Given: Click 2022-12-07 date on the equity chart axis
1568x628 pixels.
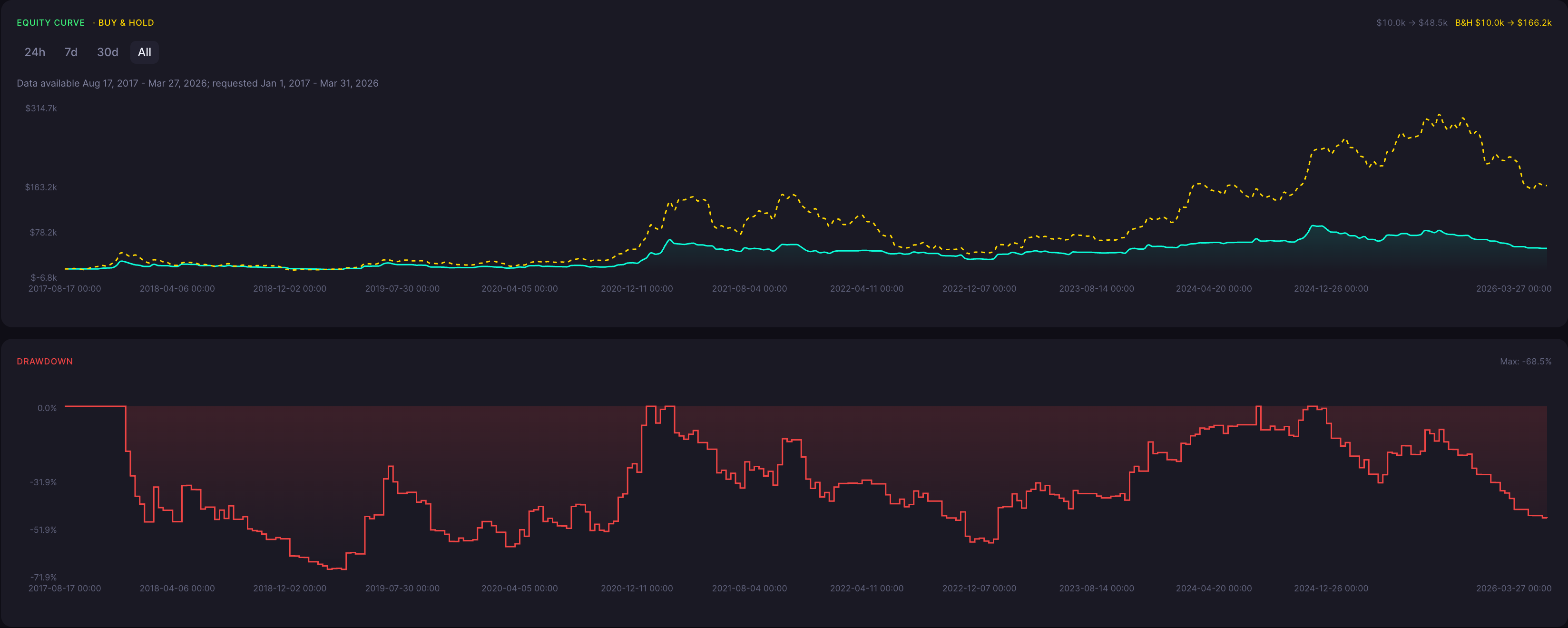Looking at the screenshot, I should (980, 288).
